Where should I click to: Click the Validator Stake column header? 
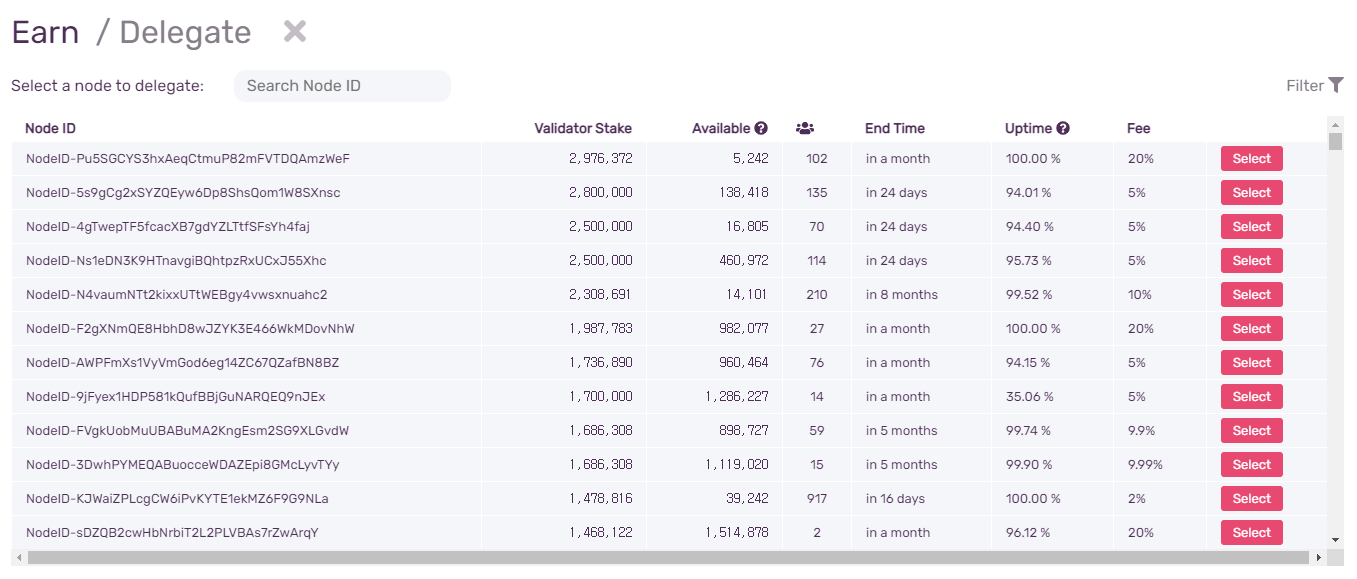tap(583, 128)
